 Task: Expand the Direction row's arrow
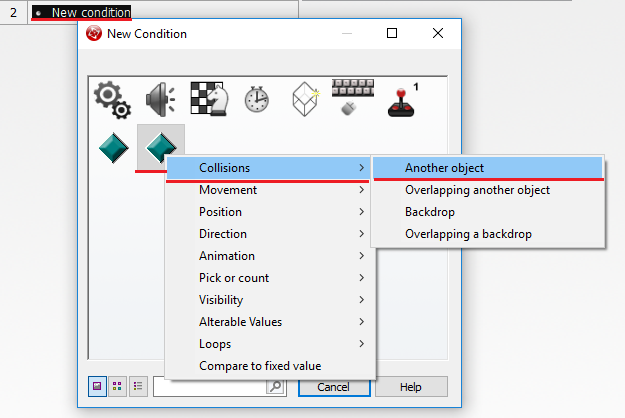click(362, 234)
